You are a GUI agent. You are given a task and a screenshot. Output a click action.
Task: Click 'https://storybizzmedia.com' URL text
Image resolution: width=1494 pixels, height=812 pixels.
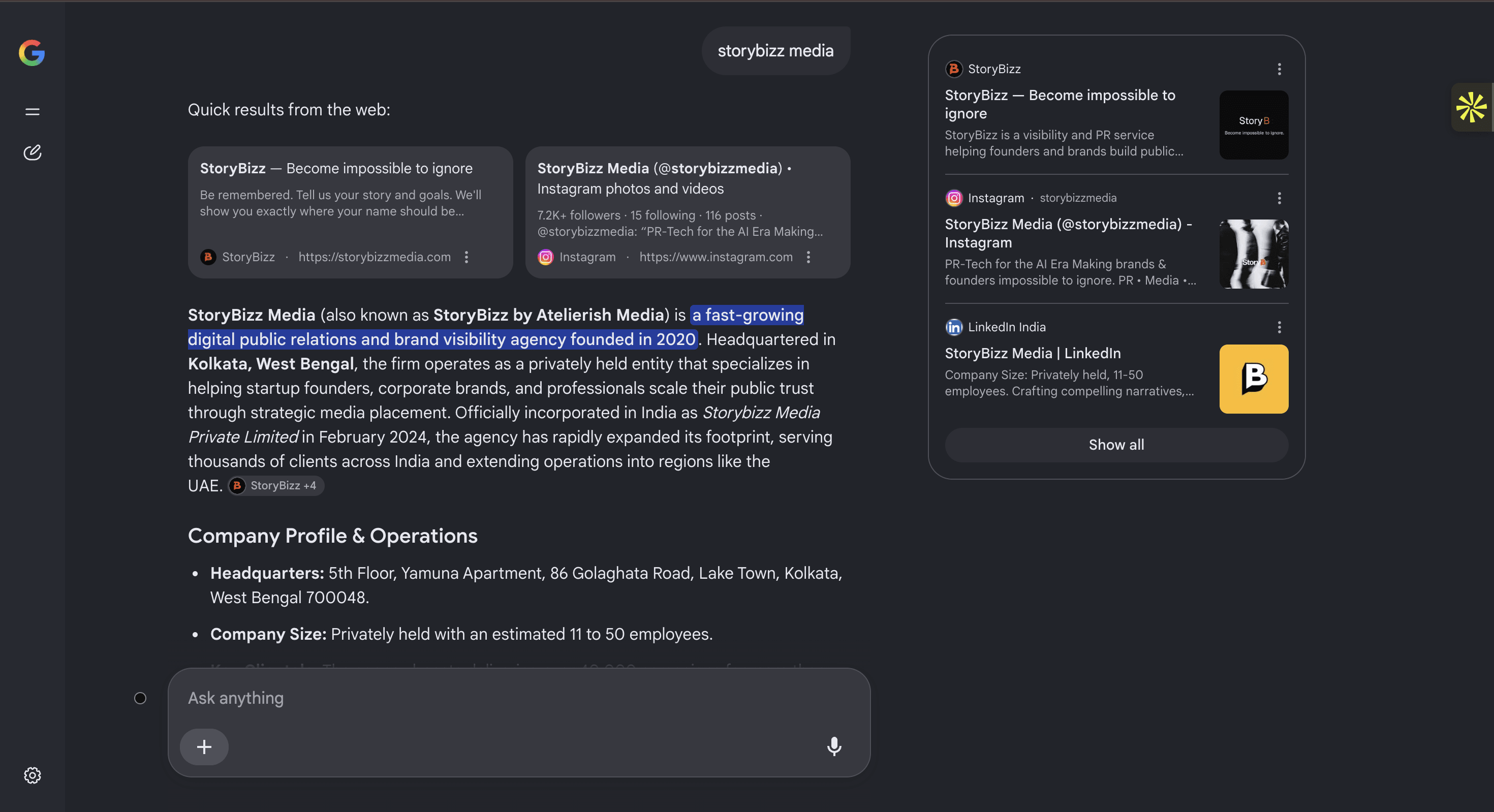[374, 257]
